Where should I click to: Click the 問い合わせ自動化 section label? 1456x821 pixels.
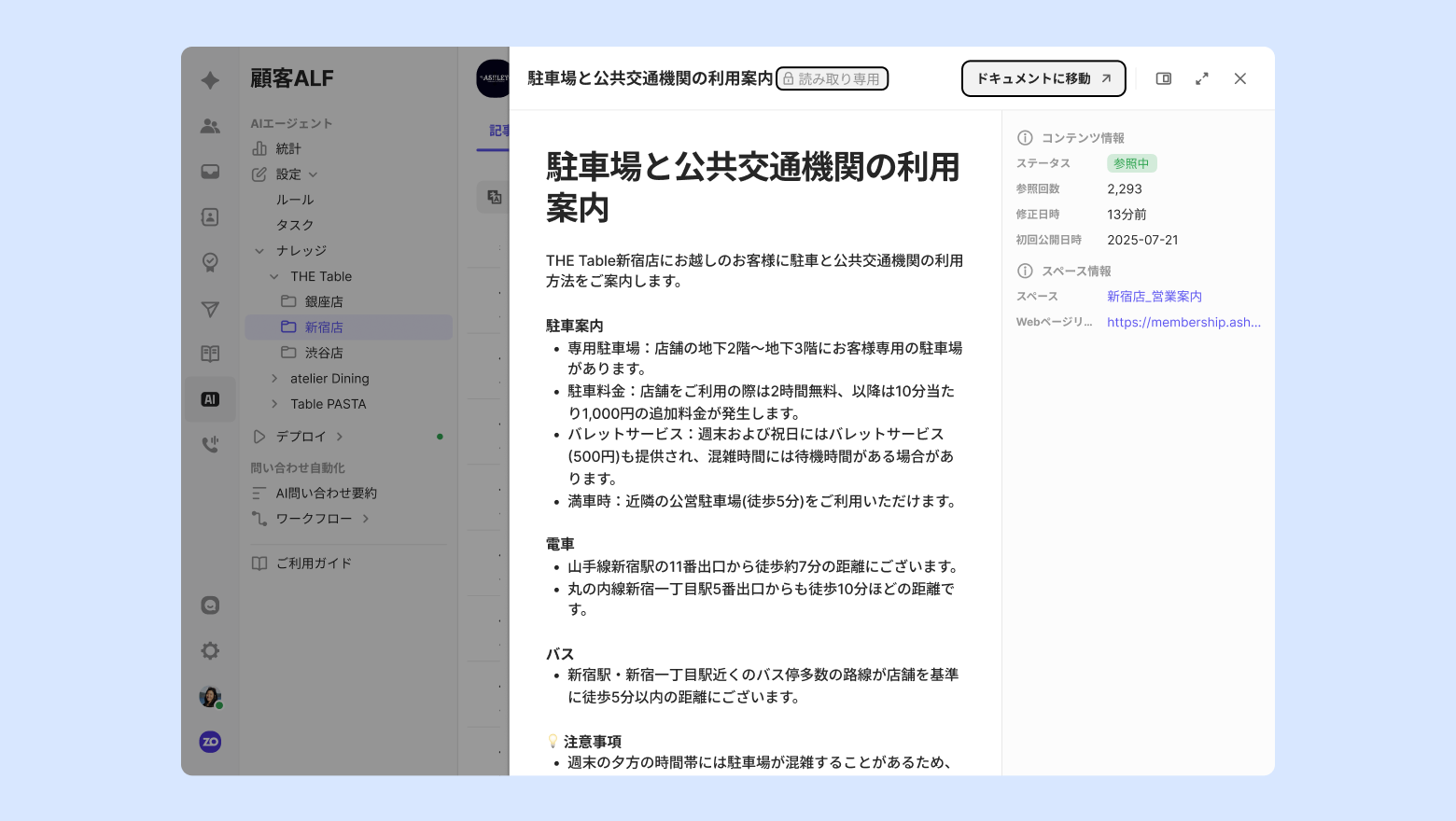coord(298,467)
